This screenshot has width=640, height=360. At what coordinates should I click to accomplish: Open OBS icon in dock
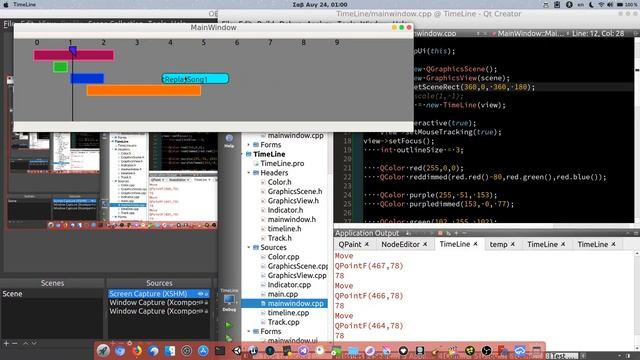(487, 350)
